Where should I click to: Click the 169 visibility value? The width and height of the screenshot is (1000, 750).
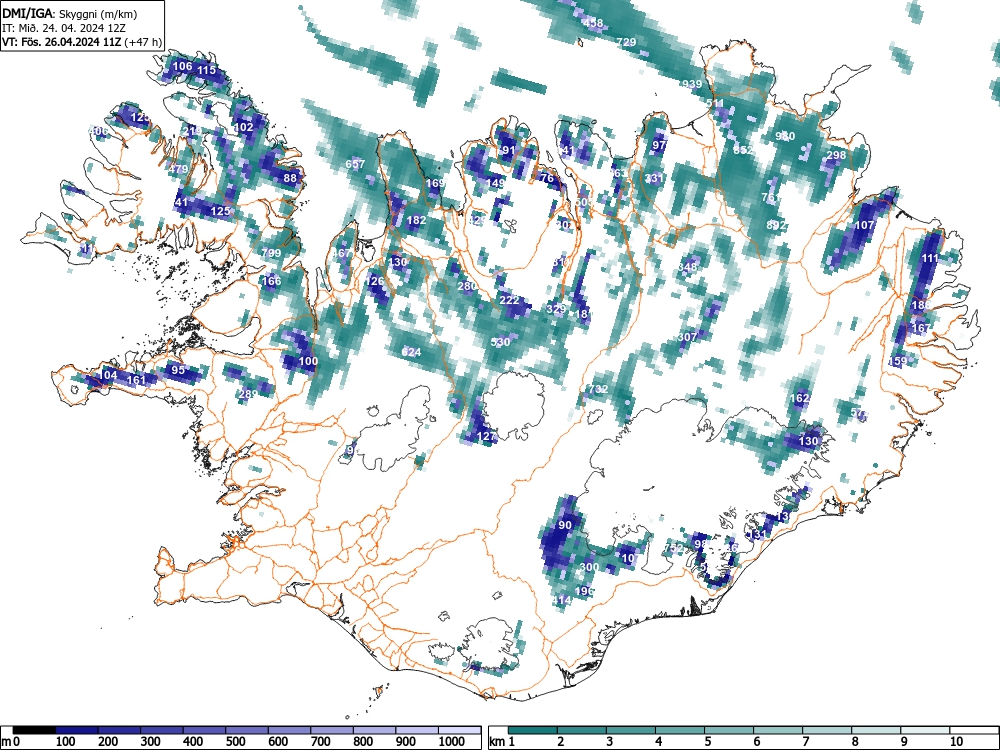click(435, 183)
